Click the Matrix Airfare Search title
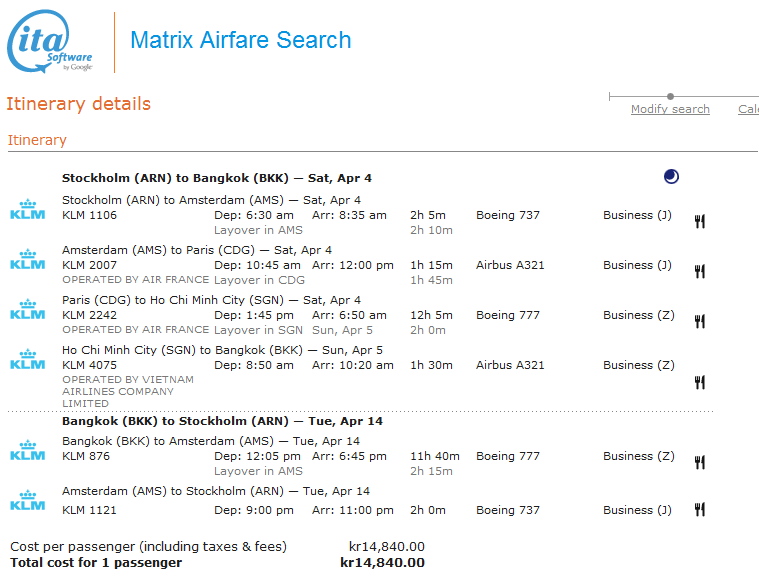 [x=241, y=41]
